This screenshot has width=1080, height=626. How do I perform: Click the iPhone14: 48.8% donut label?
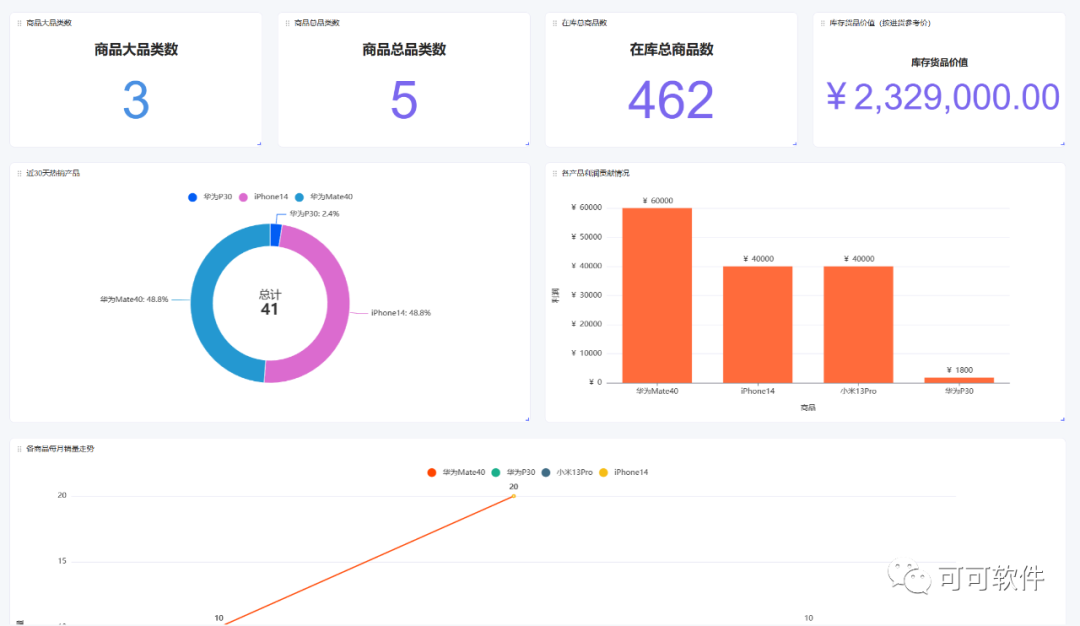tap(401, 313)
